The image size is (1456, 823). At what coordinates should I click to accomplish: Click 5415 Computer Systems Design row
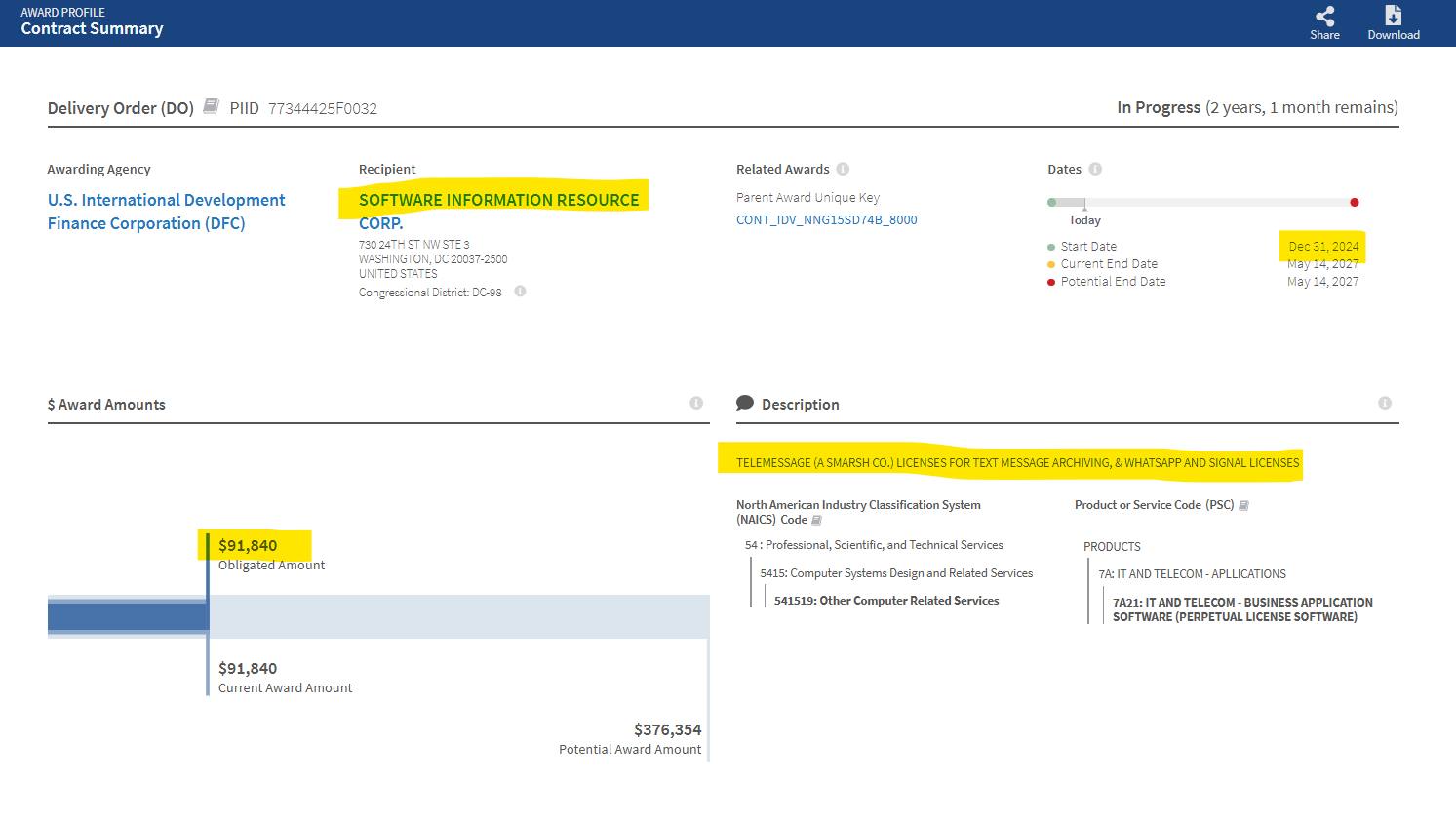click(x=896, y=573)
